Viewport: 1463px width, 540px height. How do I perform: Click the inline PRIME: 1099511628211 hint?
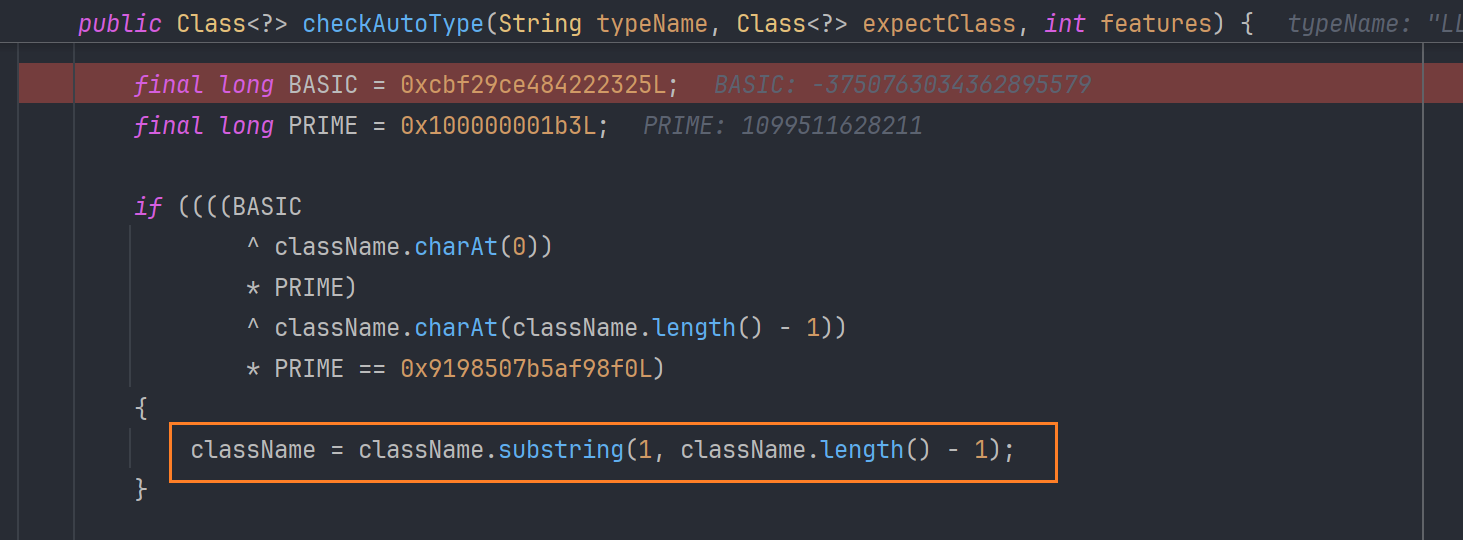782,126
